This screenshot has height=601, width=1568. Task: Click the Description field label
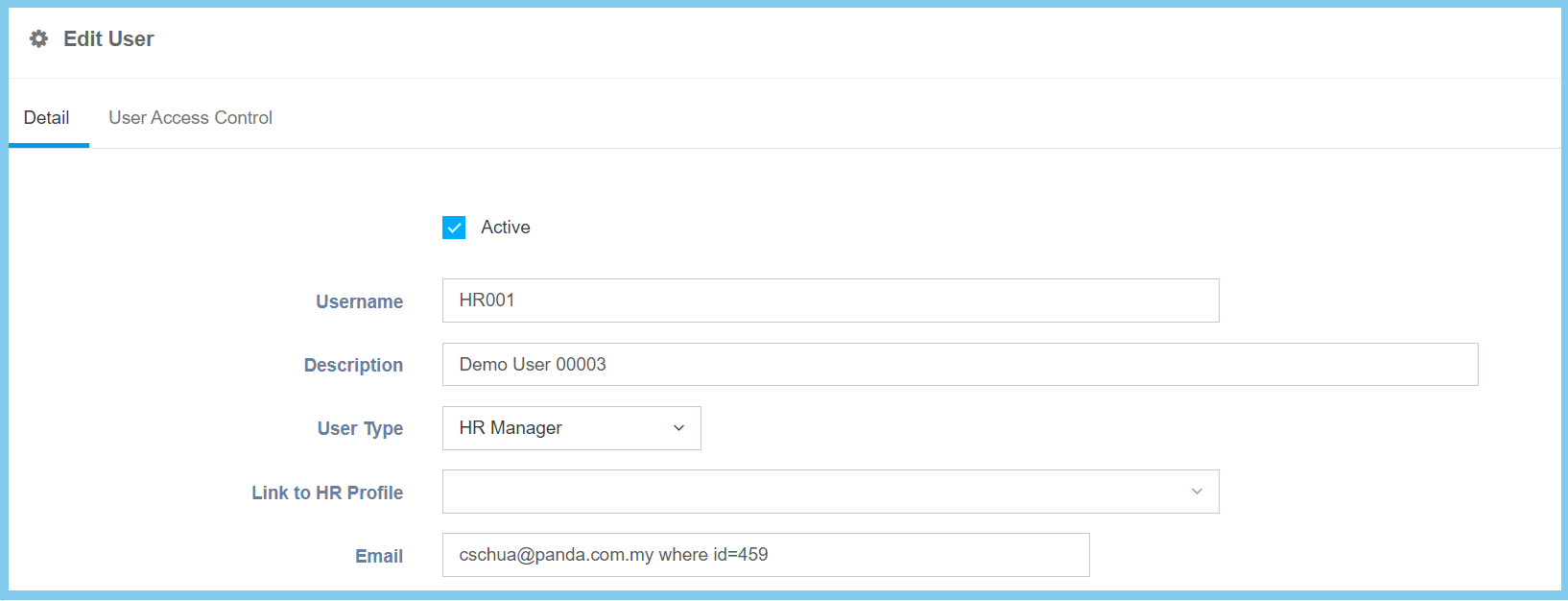pyautogui.click(x=353, y=365)
